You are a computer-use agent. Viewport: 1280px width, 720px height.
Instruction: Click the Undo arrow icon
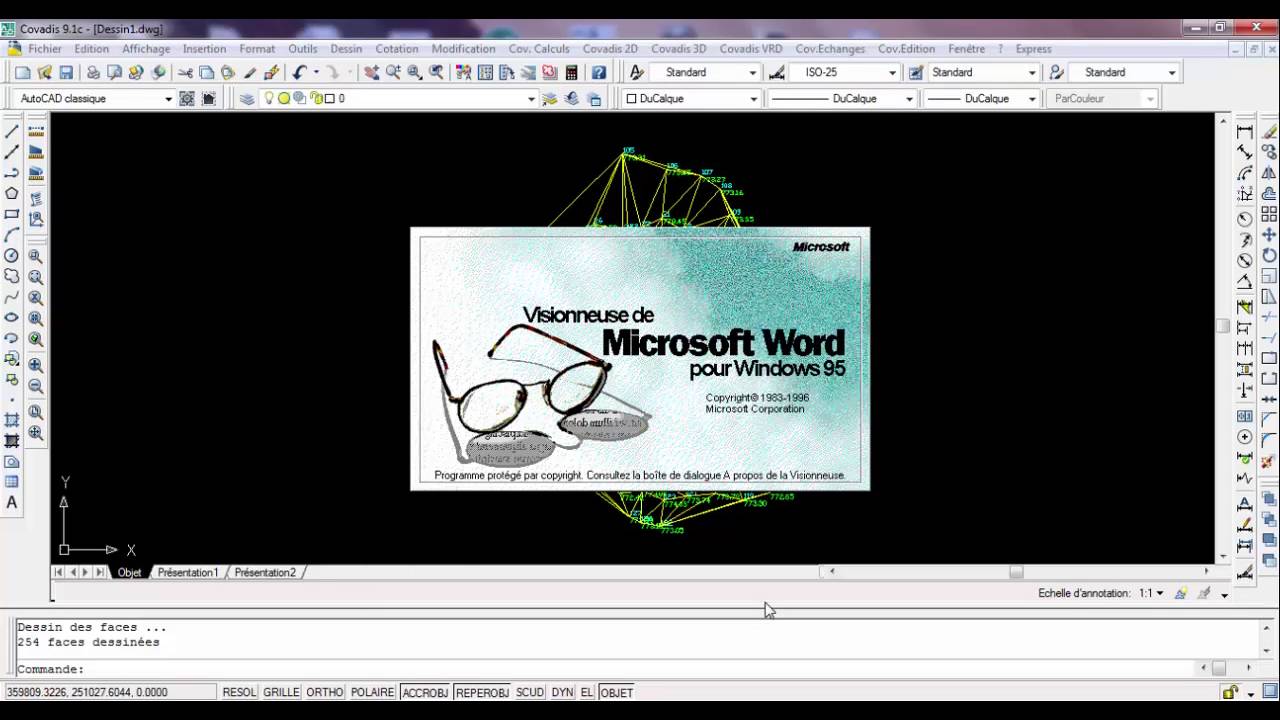299,72
